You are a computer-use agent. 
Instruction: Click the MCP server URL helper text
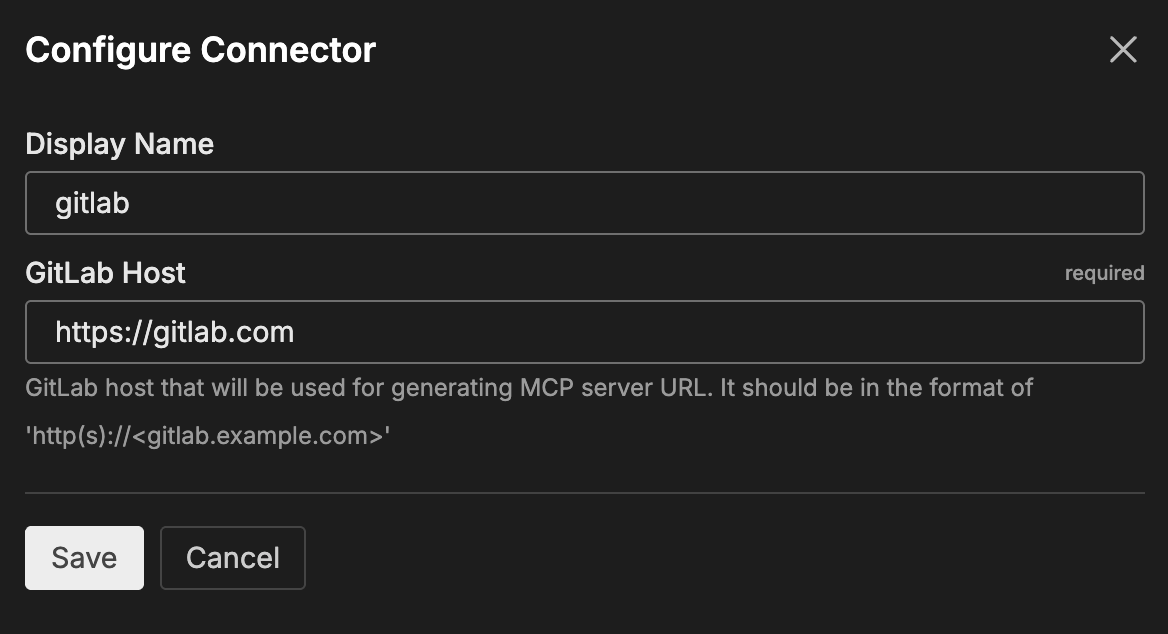(529, 388)
